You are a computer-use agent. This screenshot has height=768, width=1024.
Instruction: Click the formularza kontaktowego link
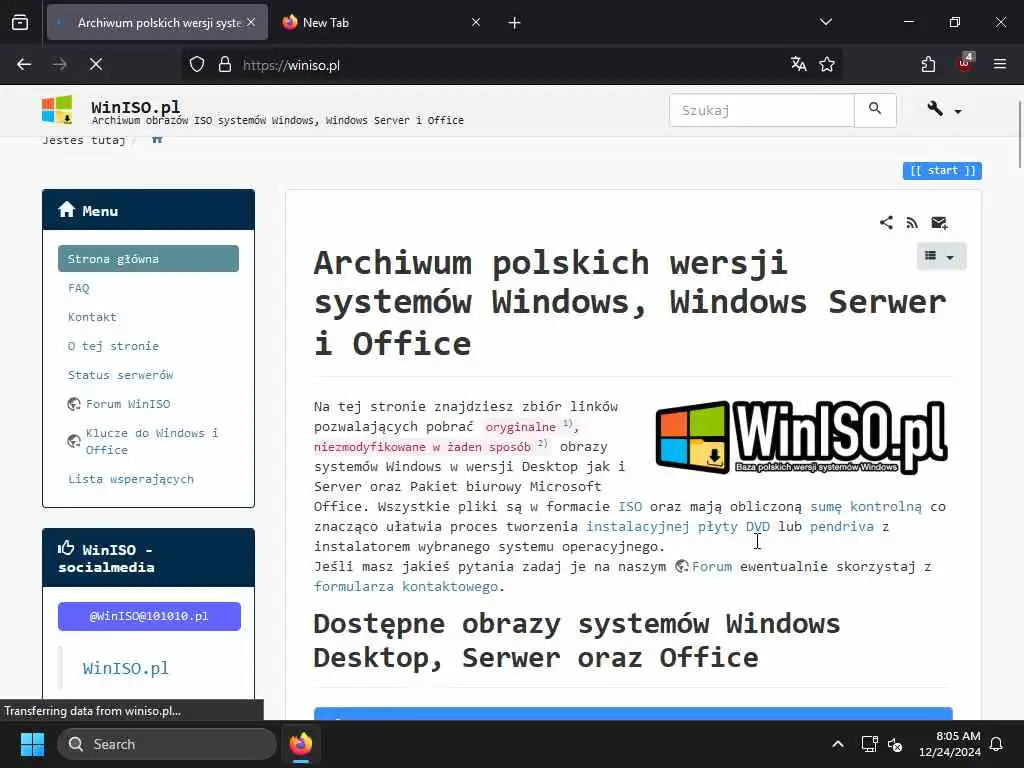coord(406,586)
